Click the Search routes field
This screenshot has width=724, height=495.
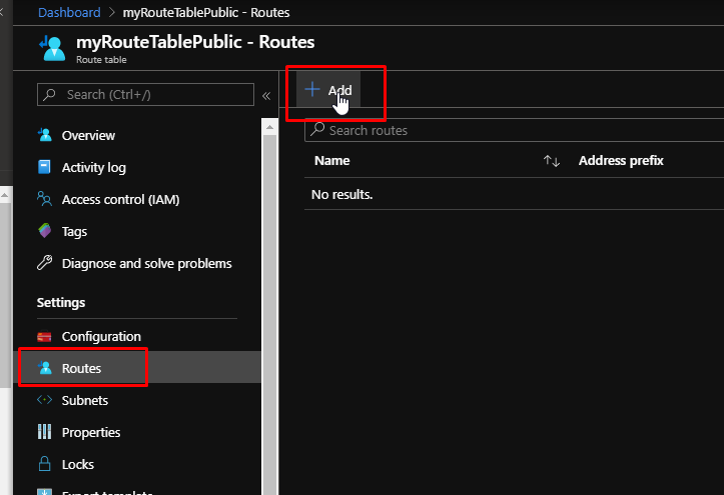[514, 130]
